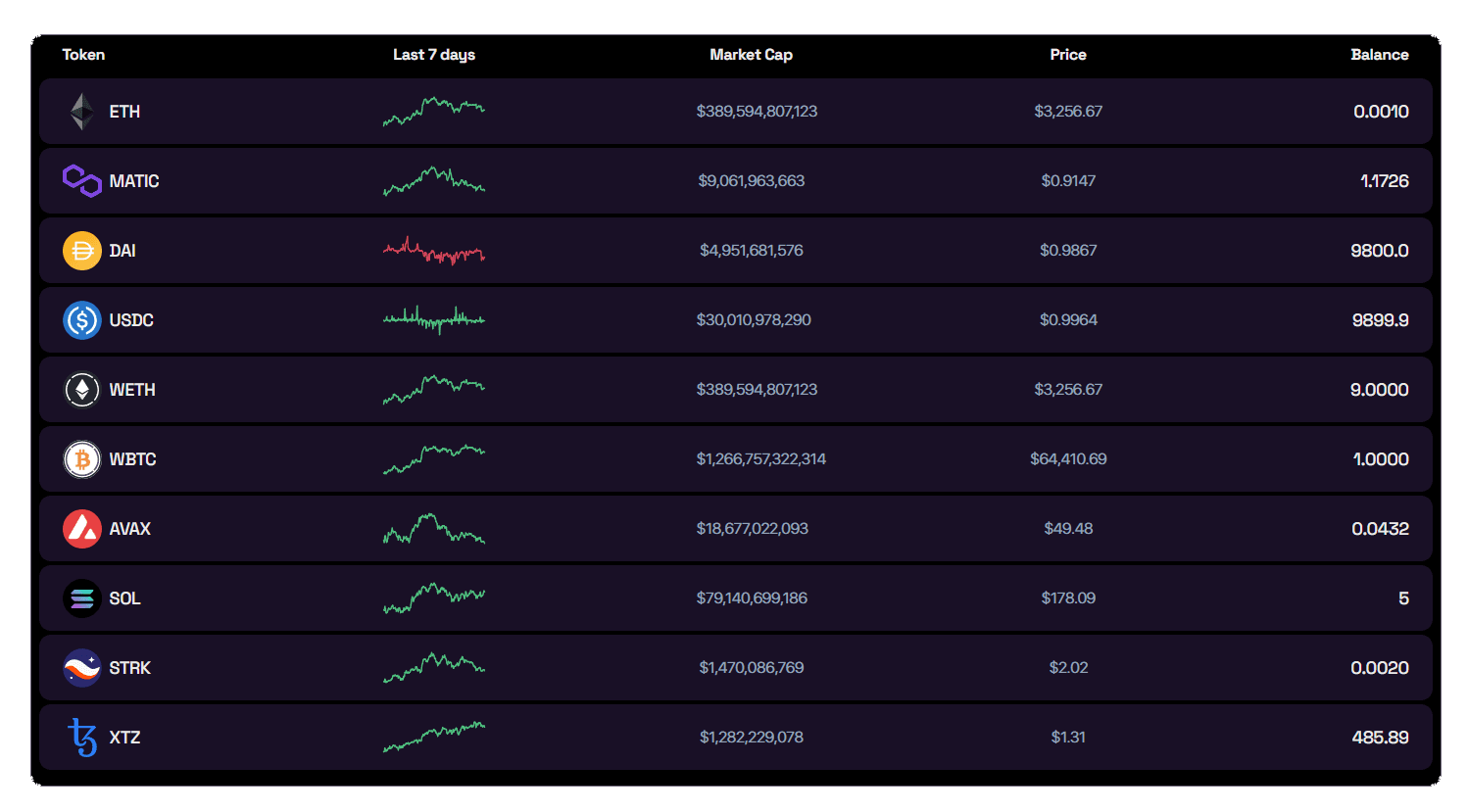This screenshot has width=1467, height=812.
Task: Click market cap $1,282,229,078
Action: point(752,738)
